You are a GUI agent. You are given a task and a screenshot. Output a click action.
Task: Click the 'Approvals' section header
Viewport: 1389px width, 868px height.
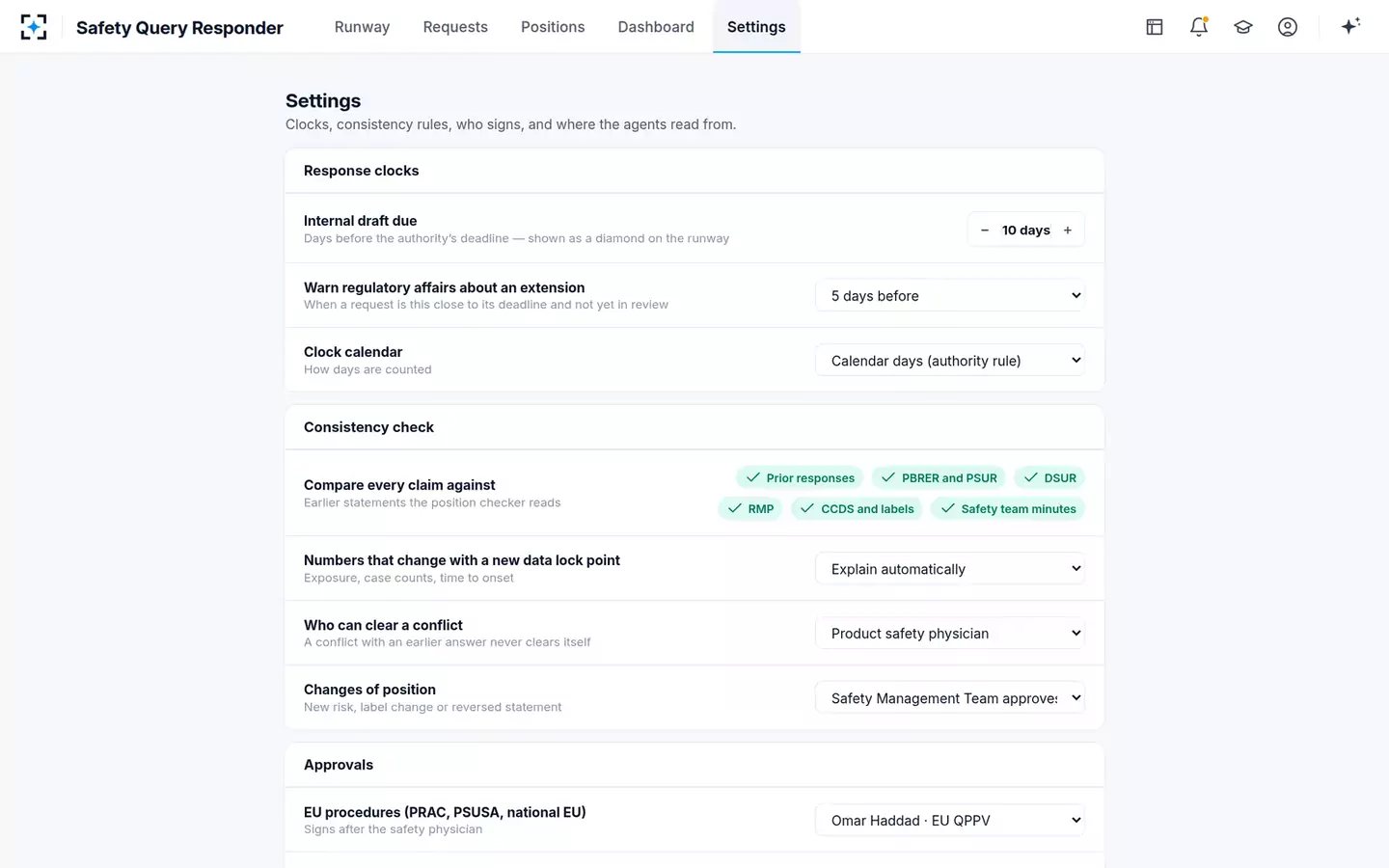tap(339, 765)
